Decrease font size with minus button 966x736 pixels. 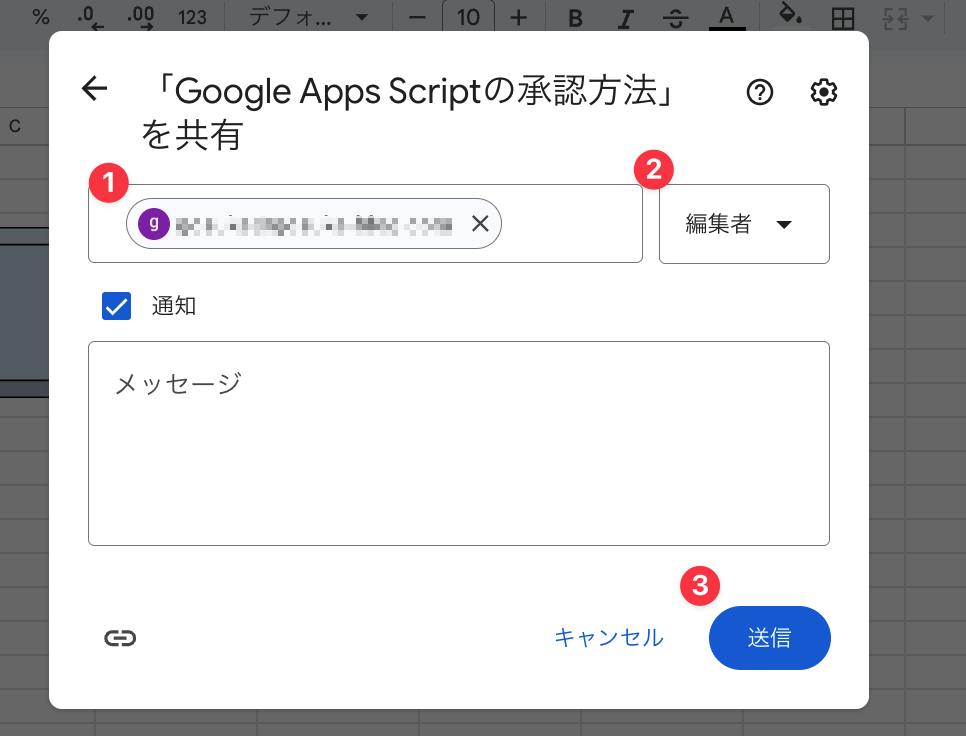coord(417,17)
